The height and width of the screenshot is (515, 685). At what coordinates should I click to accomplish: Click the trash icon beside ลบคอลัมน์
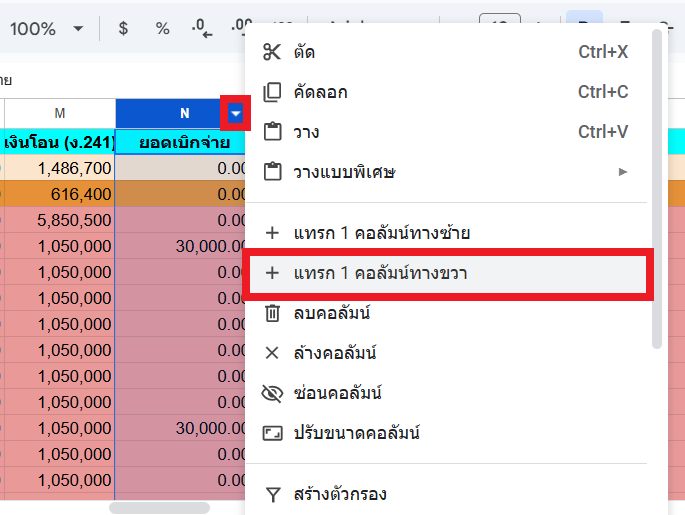coord(272,313)
